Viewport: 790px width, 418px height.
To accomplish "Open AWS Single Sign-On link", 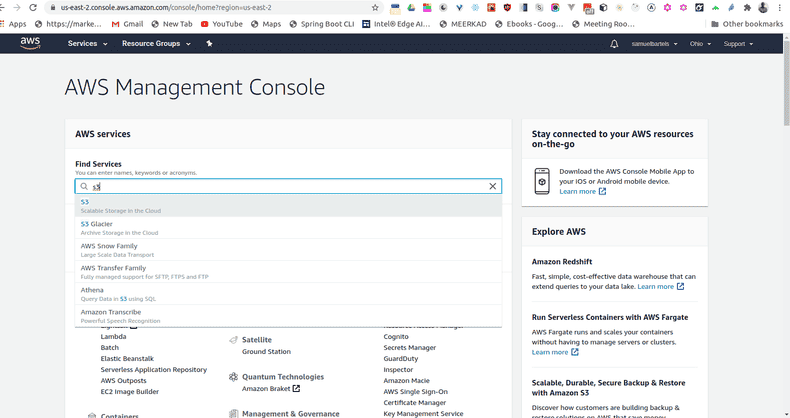I will pyautogui.click(x=415, y=392).
